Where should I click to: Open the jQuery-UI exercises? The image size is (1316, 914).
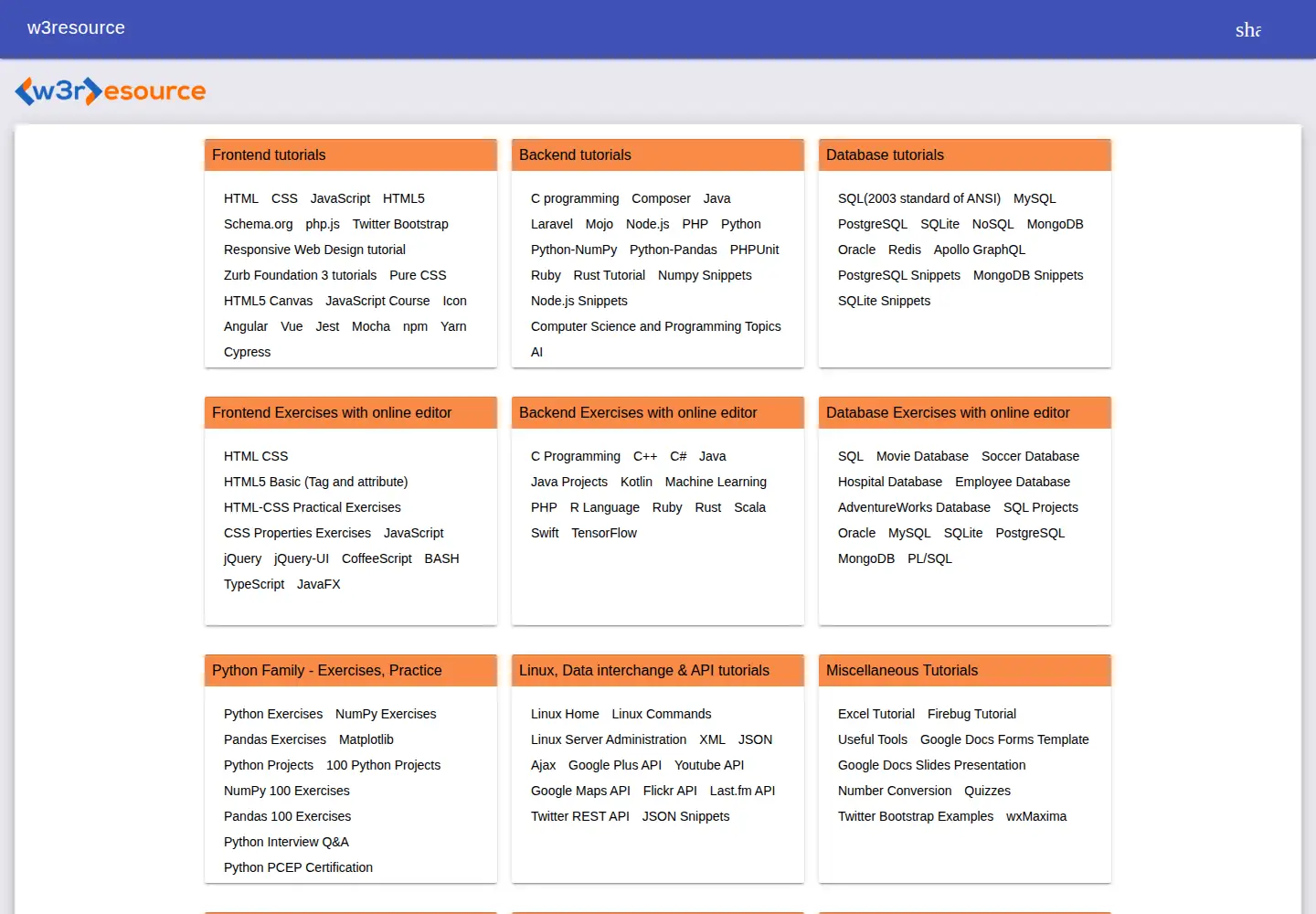[x=302, y=558]
